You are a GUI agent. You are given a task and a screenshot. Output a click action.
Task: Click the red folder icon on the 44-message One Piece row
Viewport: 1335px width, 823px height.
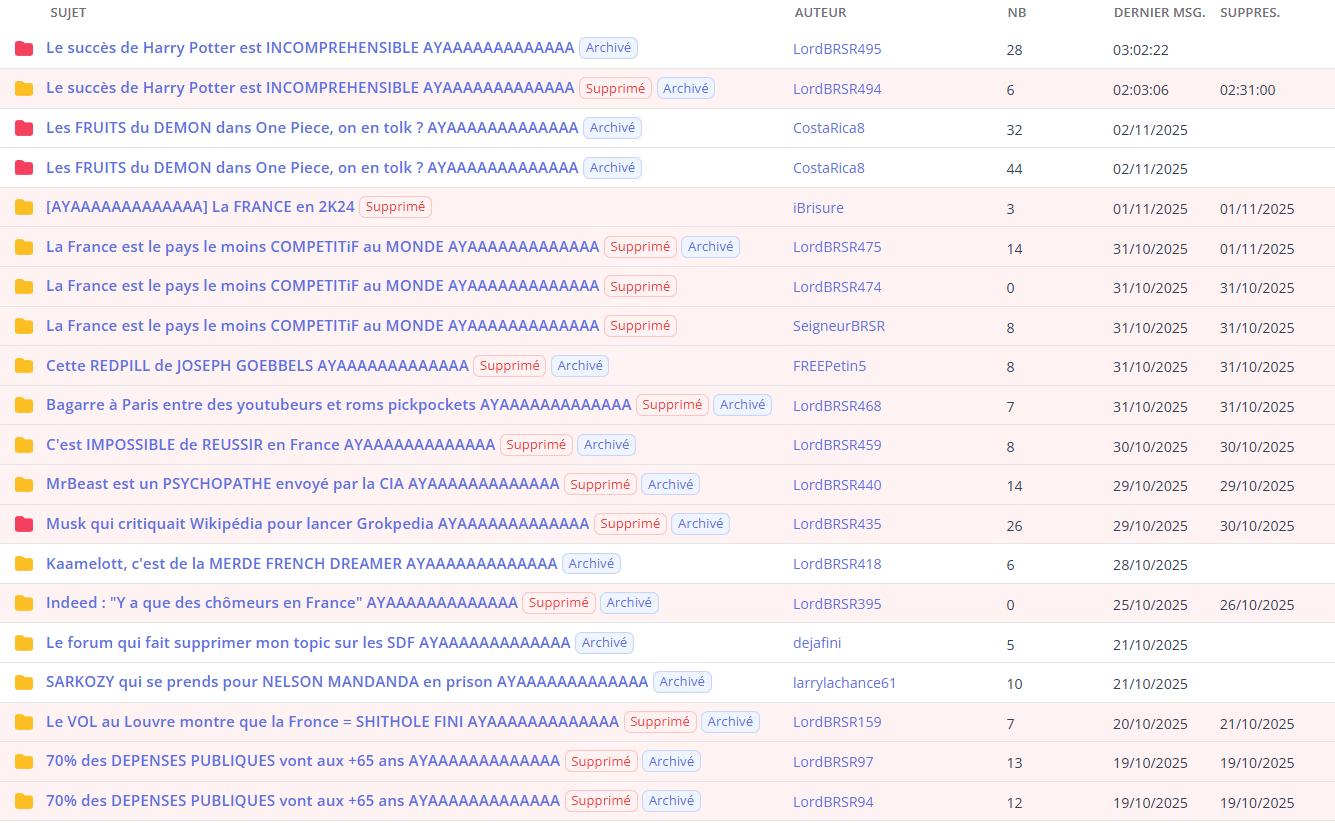tap(24, 168)
